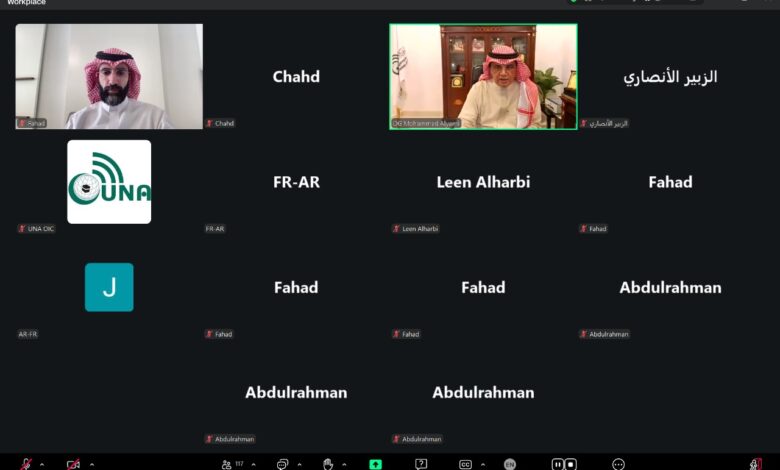Stop the recording

coord(571,465)
